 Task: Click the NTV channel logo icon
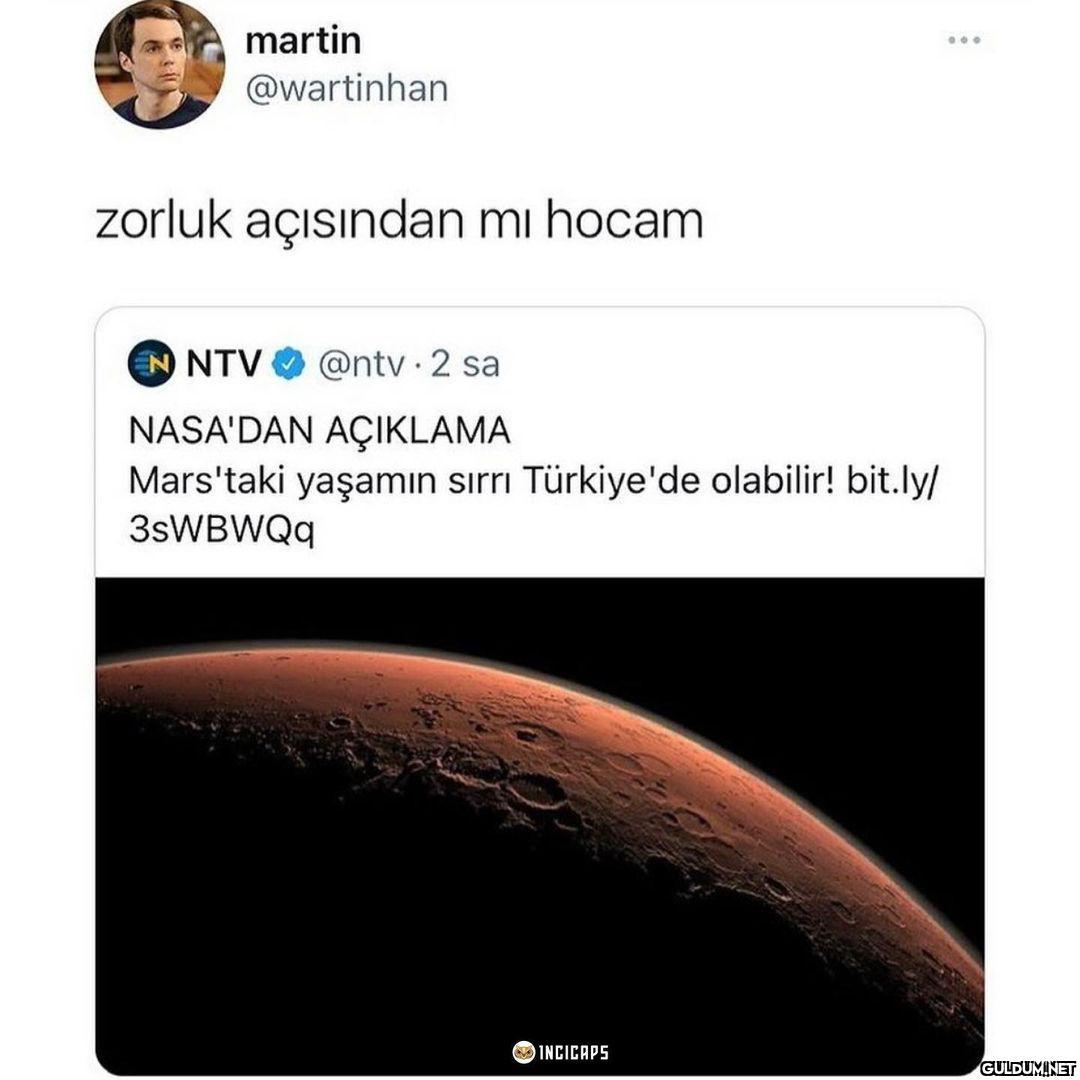(x=151, y=363)
